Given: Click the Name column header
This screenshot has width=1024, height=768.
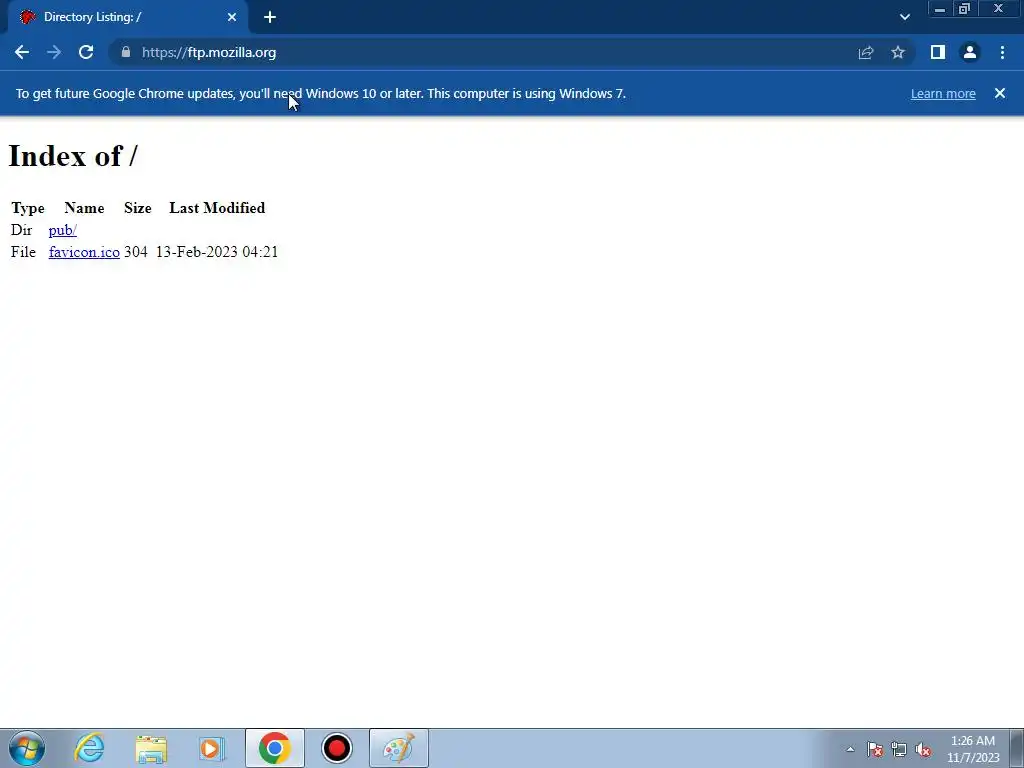Looking at the screenshot, I should pyautogui.click(x=84, y=208).
